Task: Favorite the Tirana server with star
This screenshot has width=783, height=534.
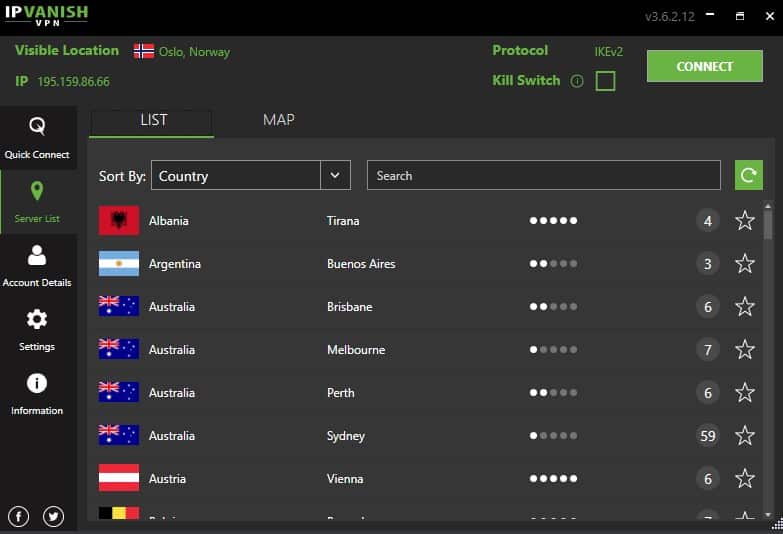Action: click(745, 220)
